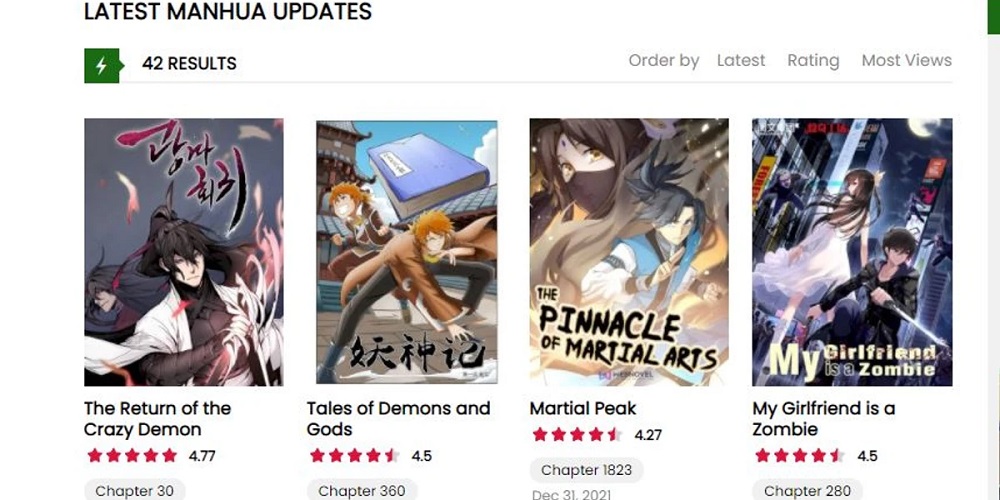Open Chapter 280 of My Girlfriend is a Zombie

click(x=807, y=490)
